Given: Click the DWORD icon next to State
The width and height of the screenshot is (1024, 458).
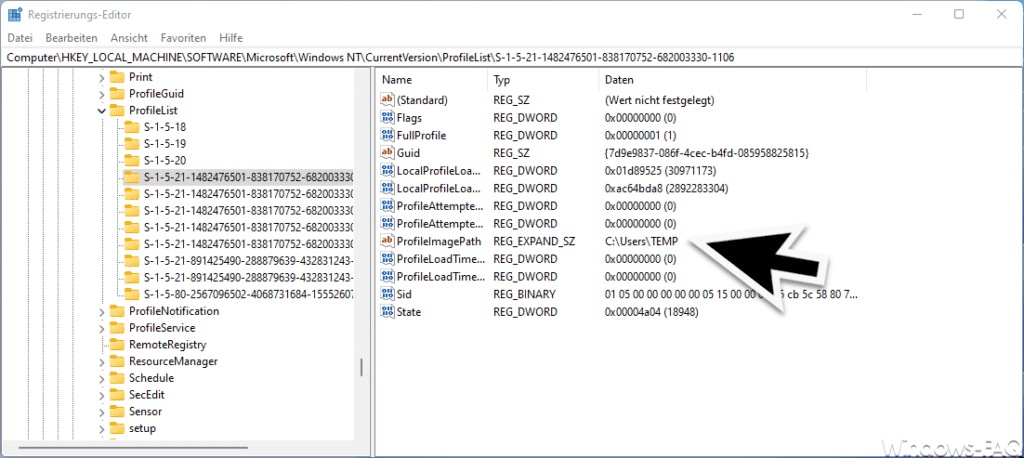Looking at the screenshot, I should [x=387, y=312].
